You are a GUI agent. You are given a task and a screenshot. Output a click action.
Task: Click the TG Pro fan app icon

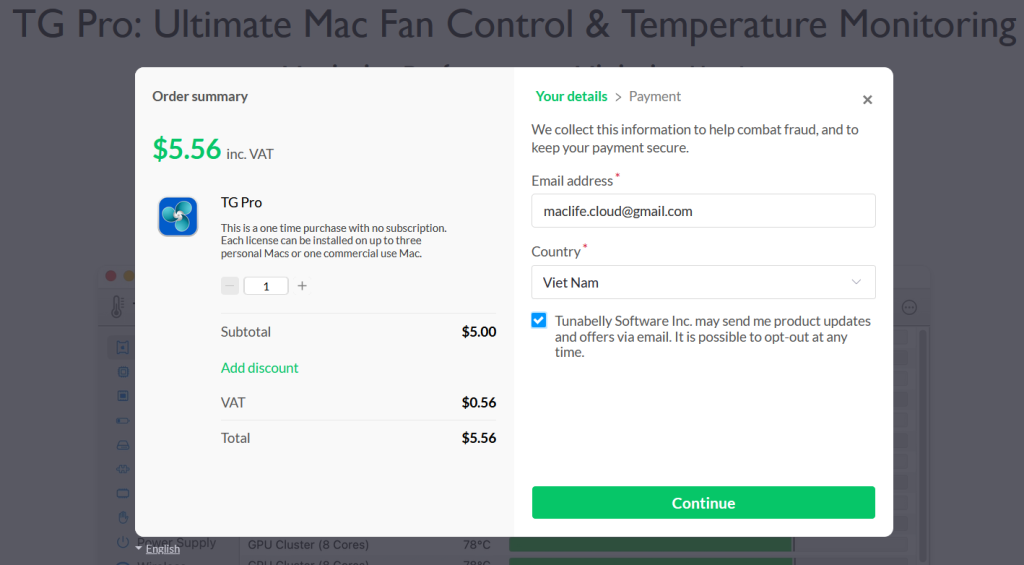[x=178, y=216]
